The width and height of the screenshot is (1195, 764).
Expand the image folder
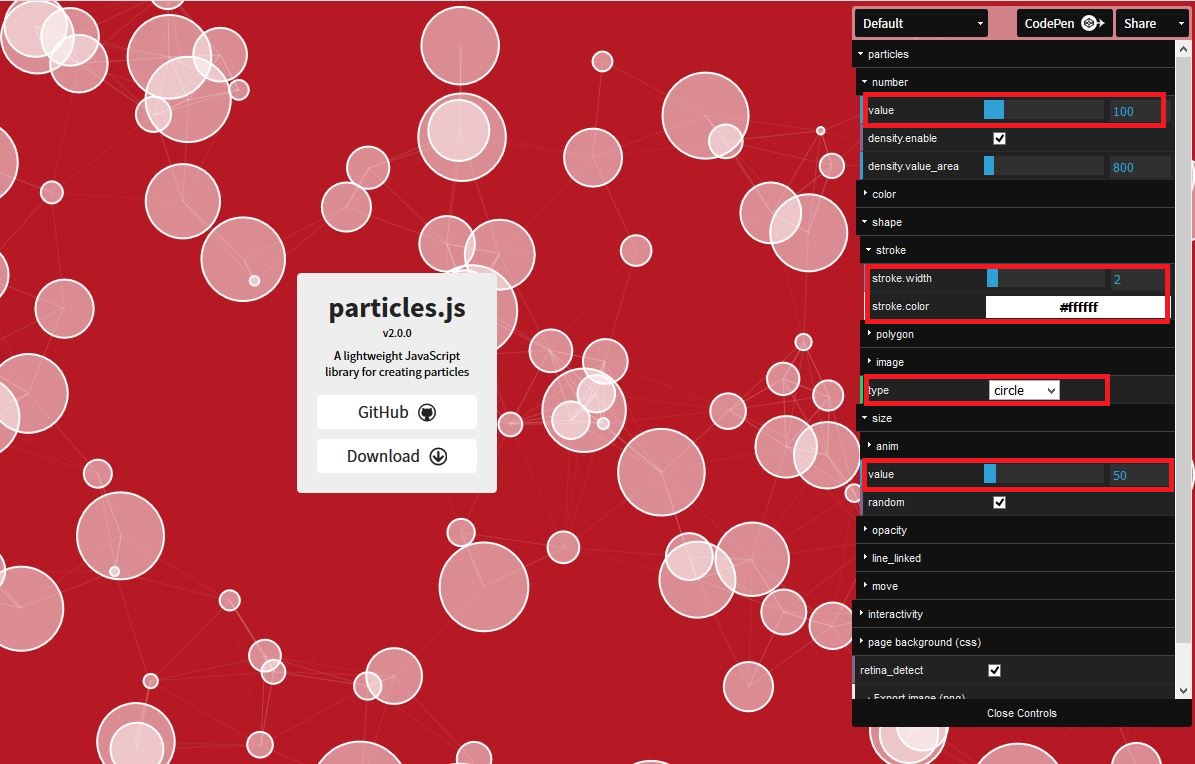pyautogui.click(x=1019, y=362)
